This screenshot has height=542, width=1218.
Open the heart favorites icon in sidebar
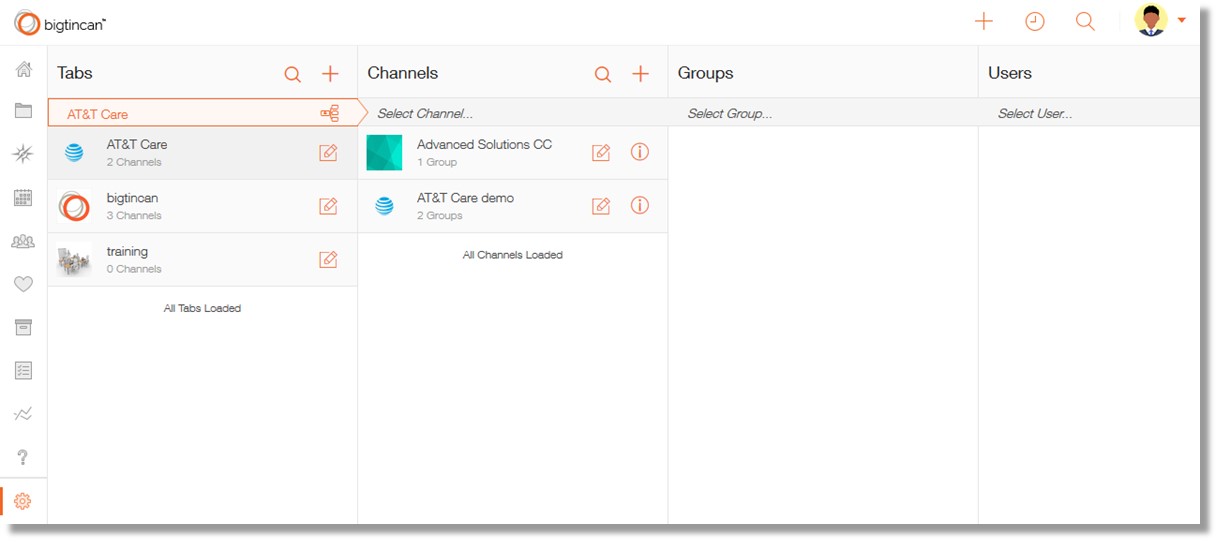(x=23, y=284)
